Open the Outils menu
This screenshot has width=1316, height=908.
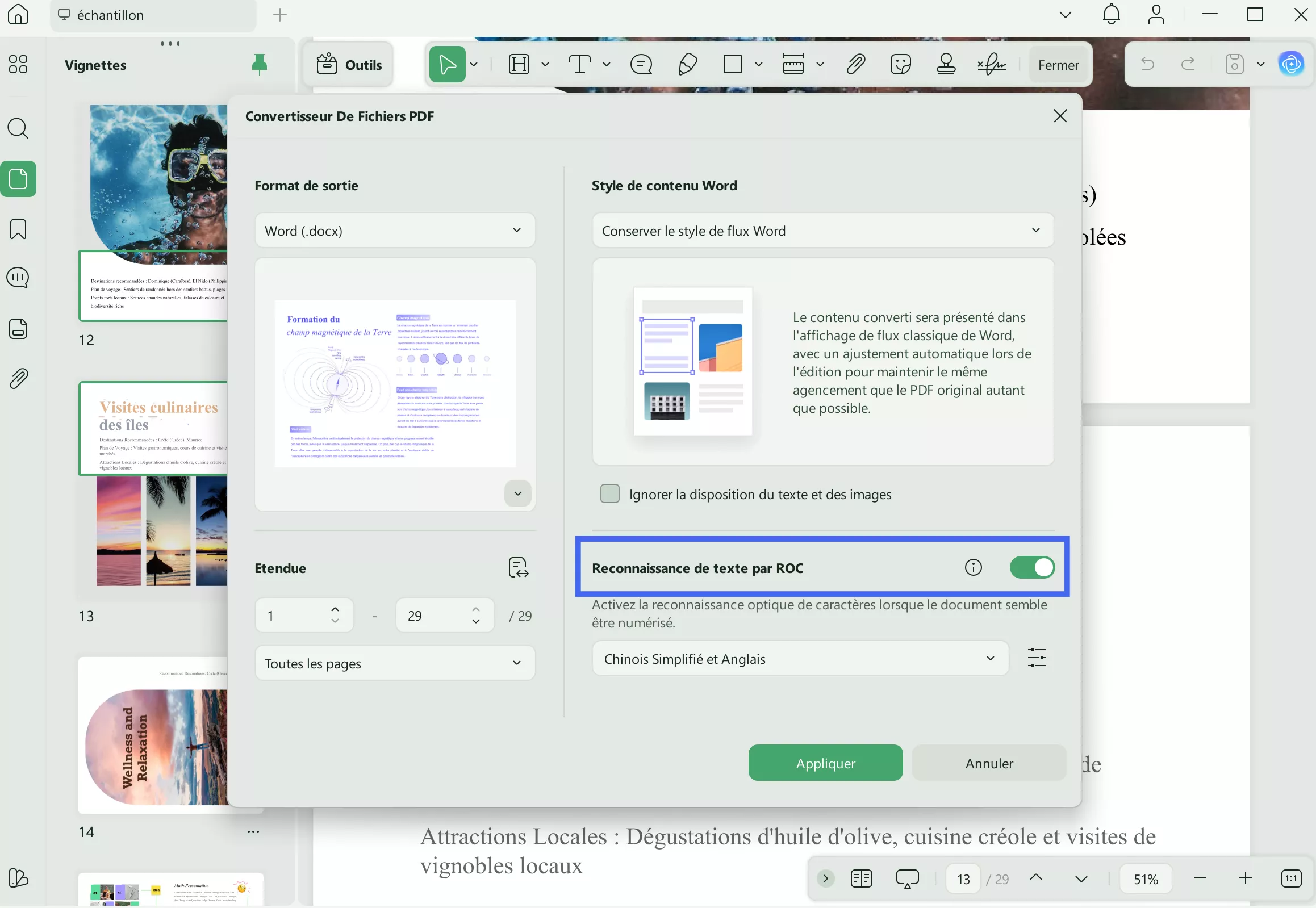pyautogui.click(x=349, y=65)
